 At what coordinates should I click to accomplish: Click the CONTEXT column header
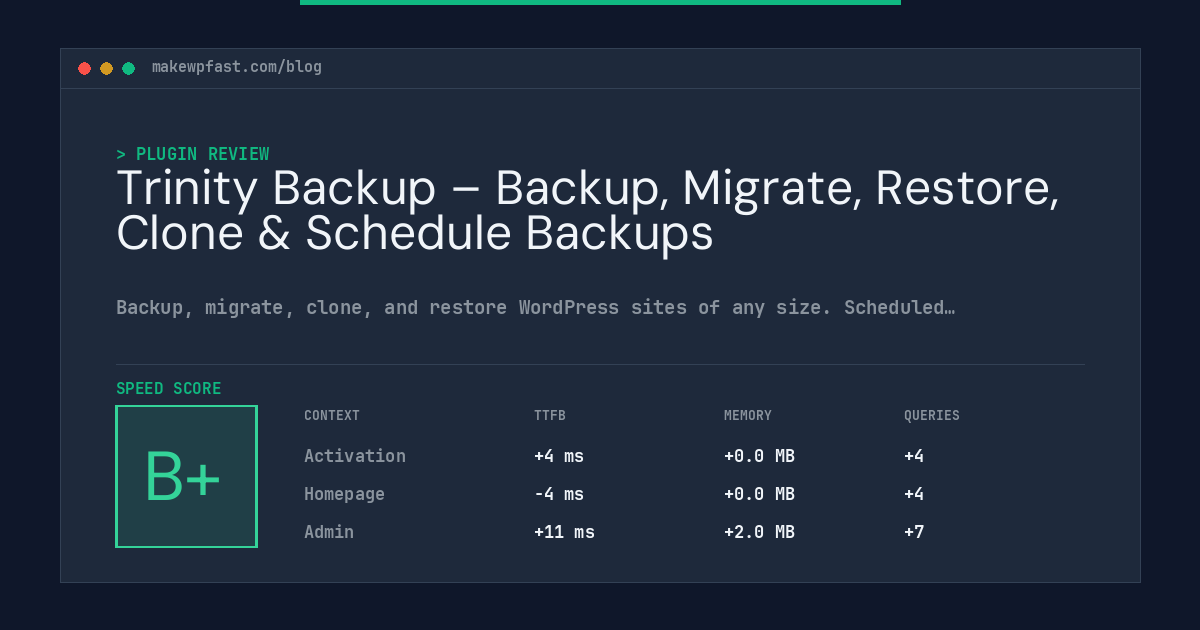point(332,415)
